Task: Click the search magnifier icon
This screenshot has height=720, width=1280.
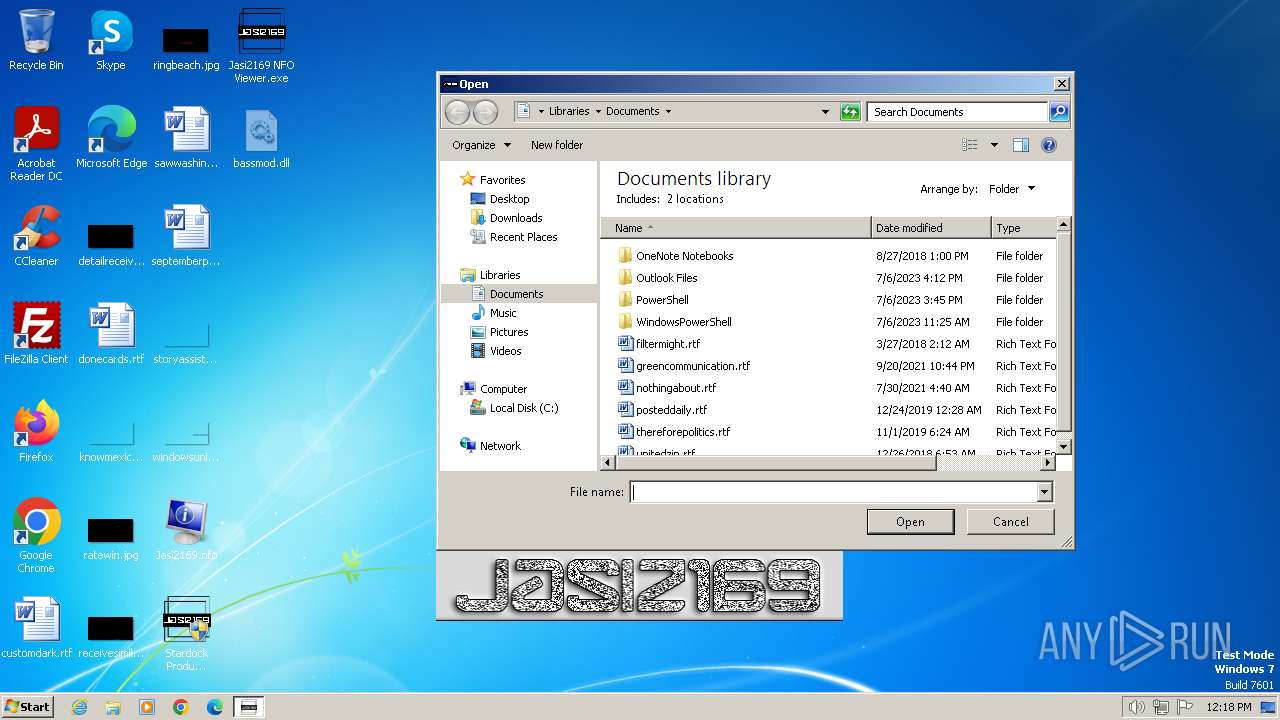Action: pos(1058,112)
